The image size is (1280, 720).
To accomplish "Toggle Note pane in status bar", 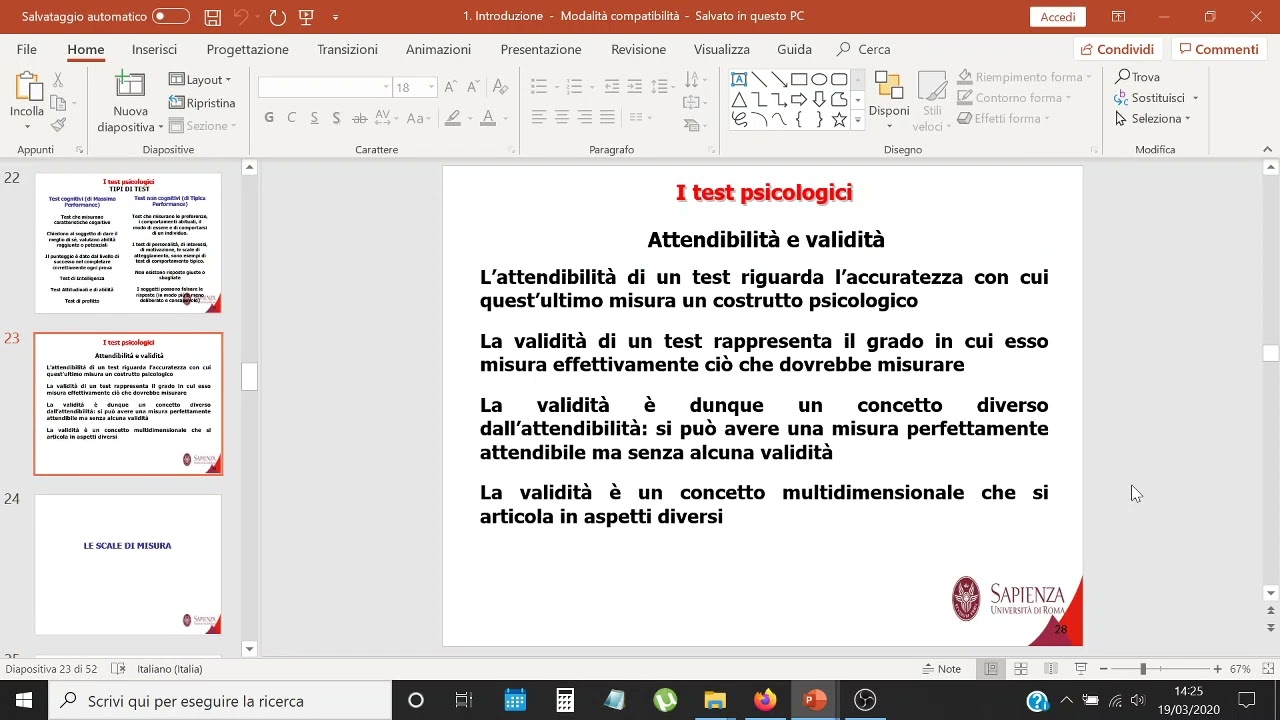I will [x=942, y=669].
